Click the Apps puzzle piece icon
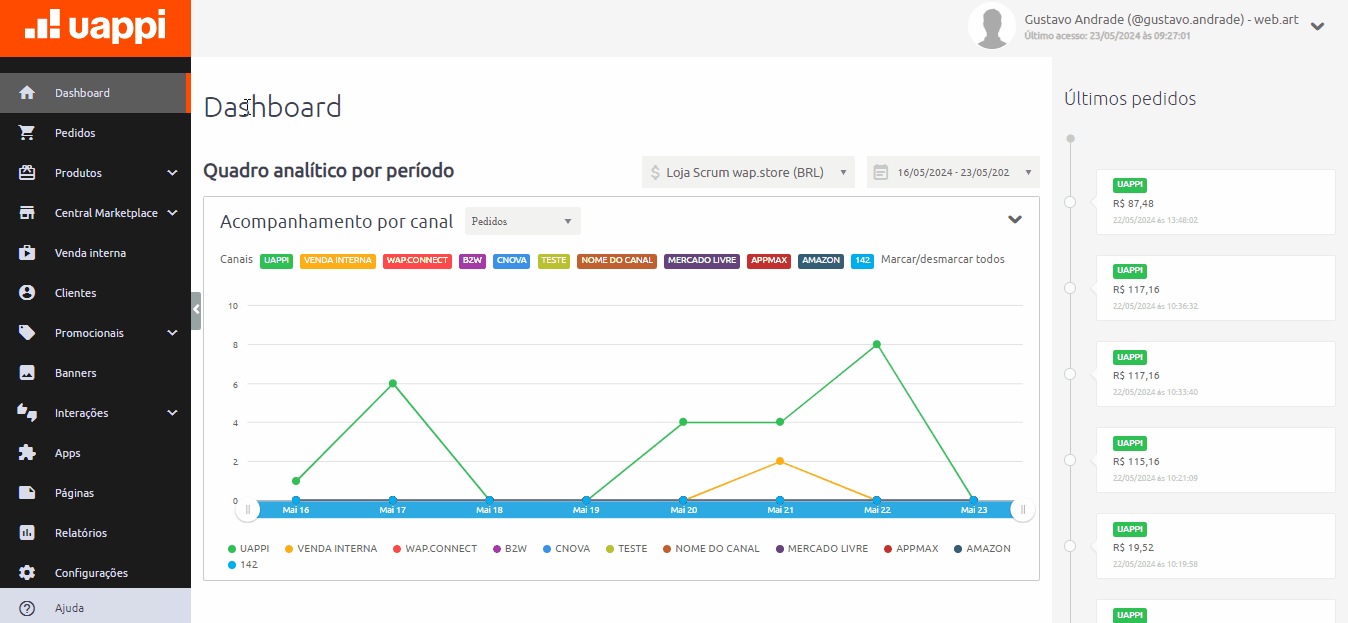This screenshot has width=1348, height=623. pos(27,453)
